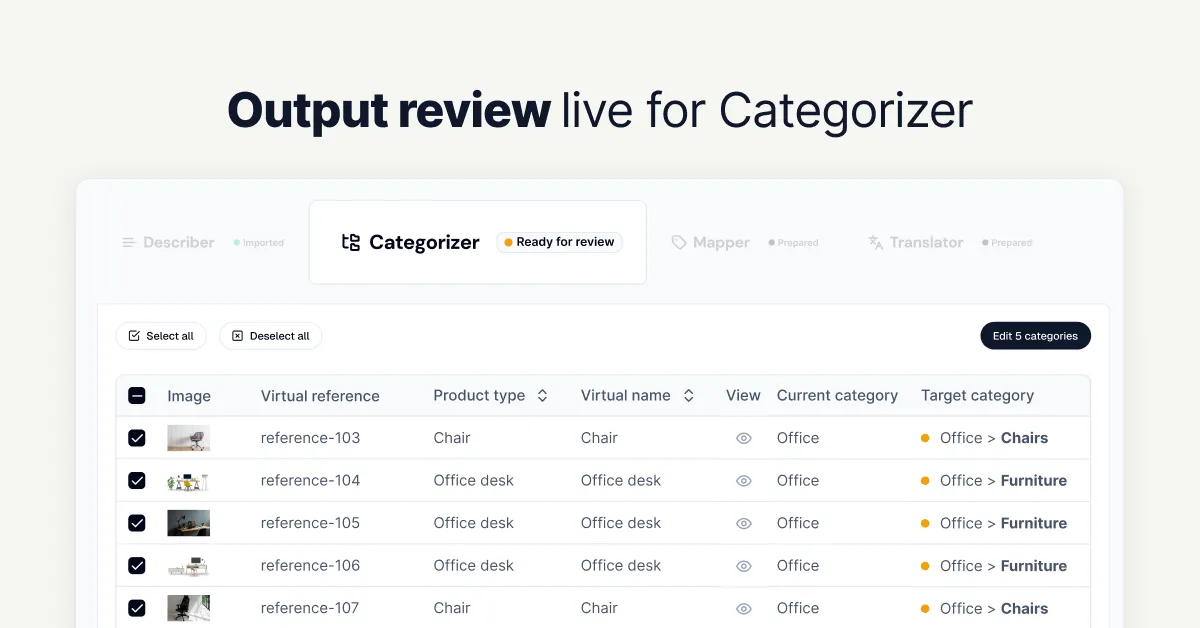Open the reference-104 product thumbnail

coord(188,481)
